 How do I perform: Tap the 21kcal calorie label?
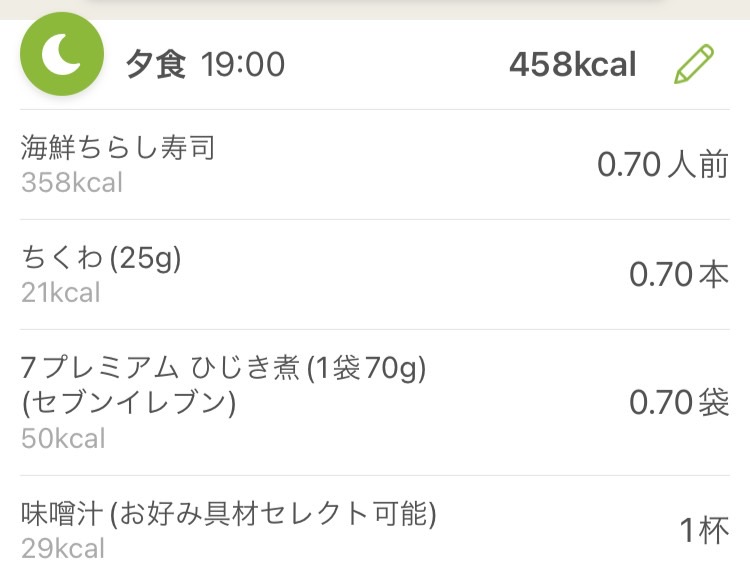61,292
